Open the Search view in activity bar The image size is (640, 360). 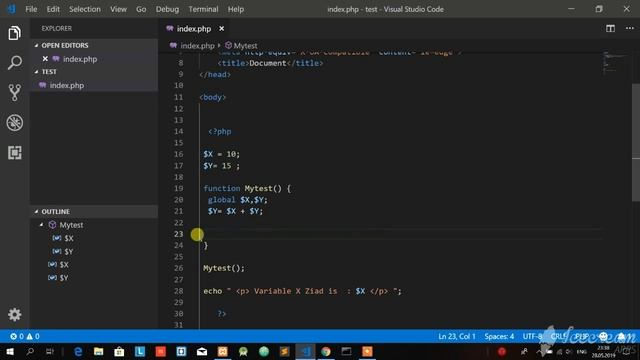15,63
